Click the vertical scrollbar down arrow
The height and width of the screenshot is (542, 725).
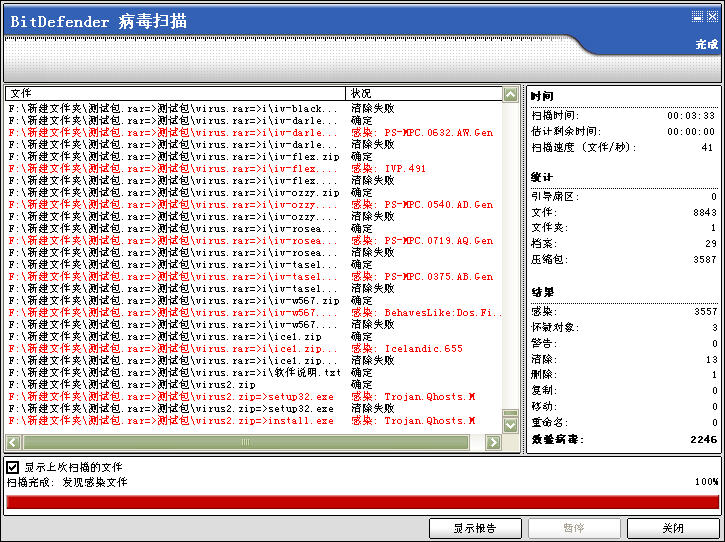click(x=510, y=425)
